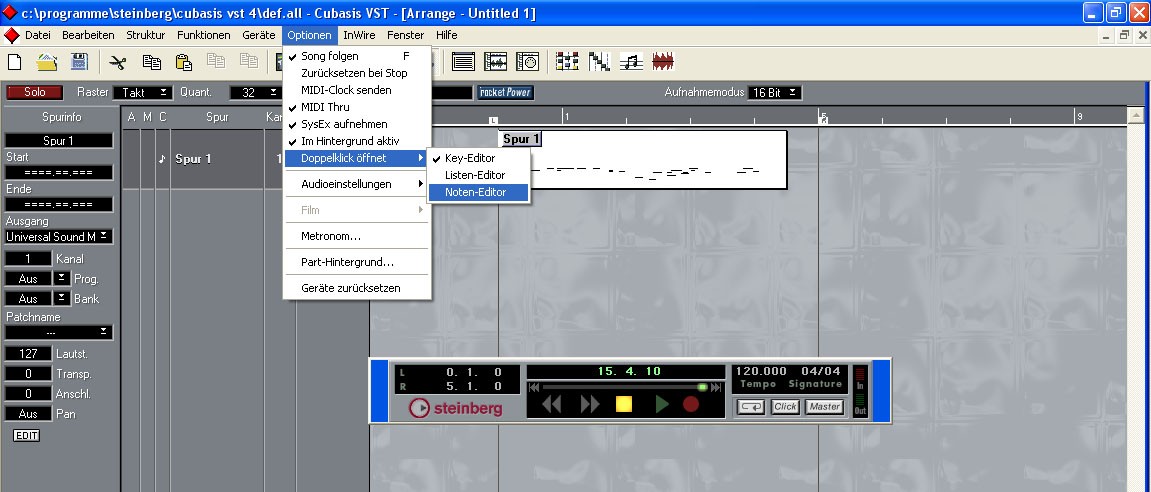Open a file with the folder icon

(x=47, y=62)
